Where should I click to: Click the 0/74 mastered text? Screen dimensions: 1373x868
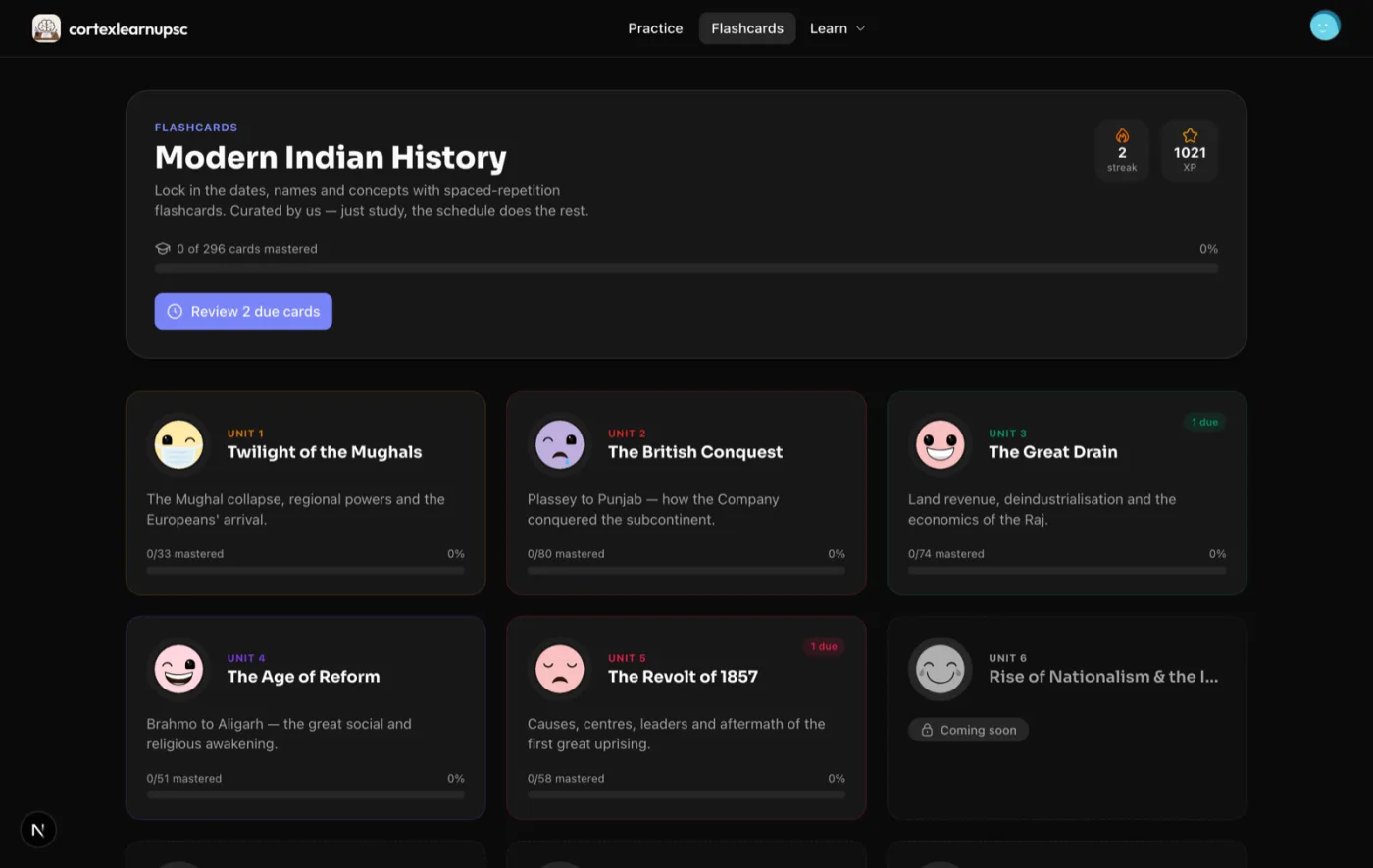(946, 554)
